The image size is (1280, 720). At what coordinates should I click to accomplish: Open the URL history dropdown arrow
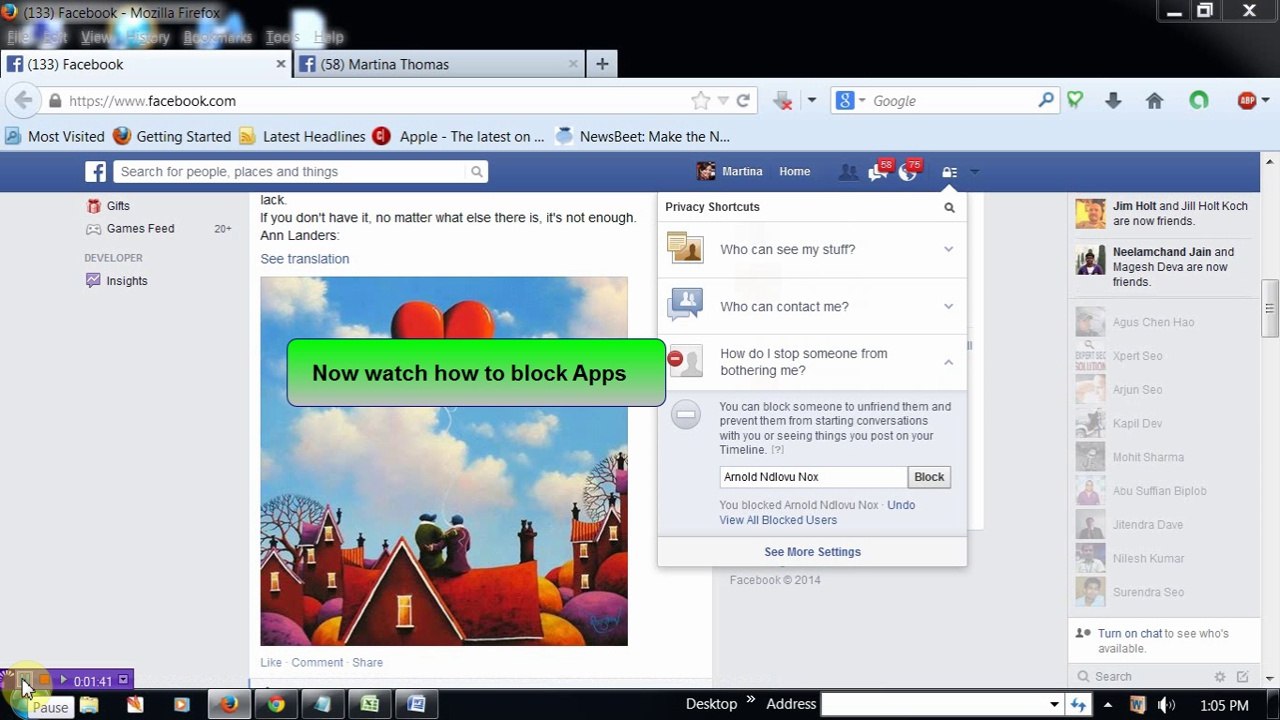pyautogui.click(x=724, y=101)
